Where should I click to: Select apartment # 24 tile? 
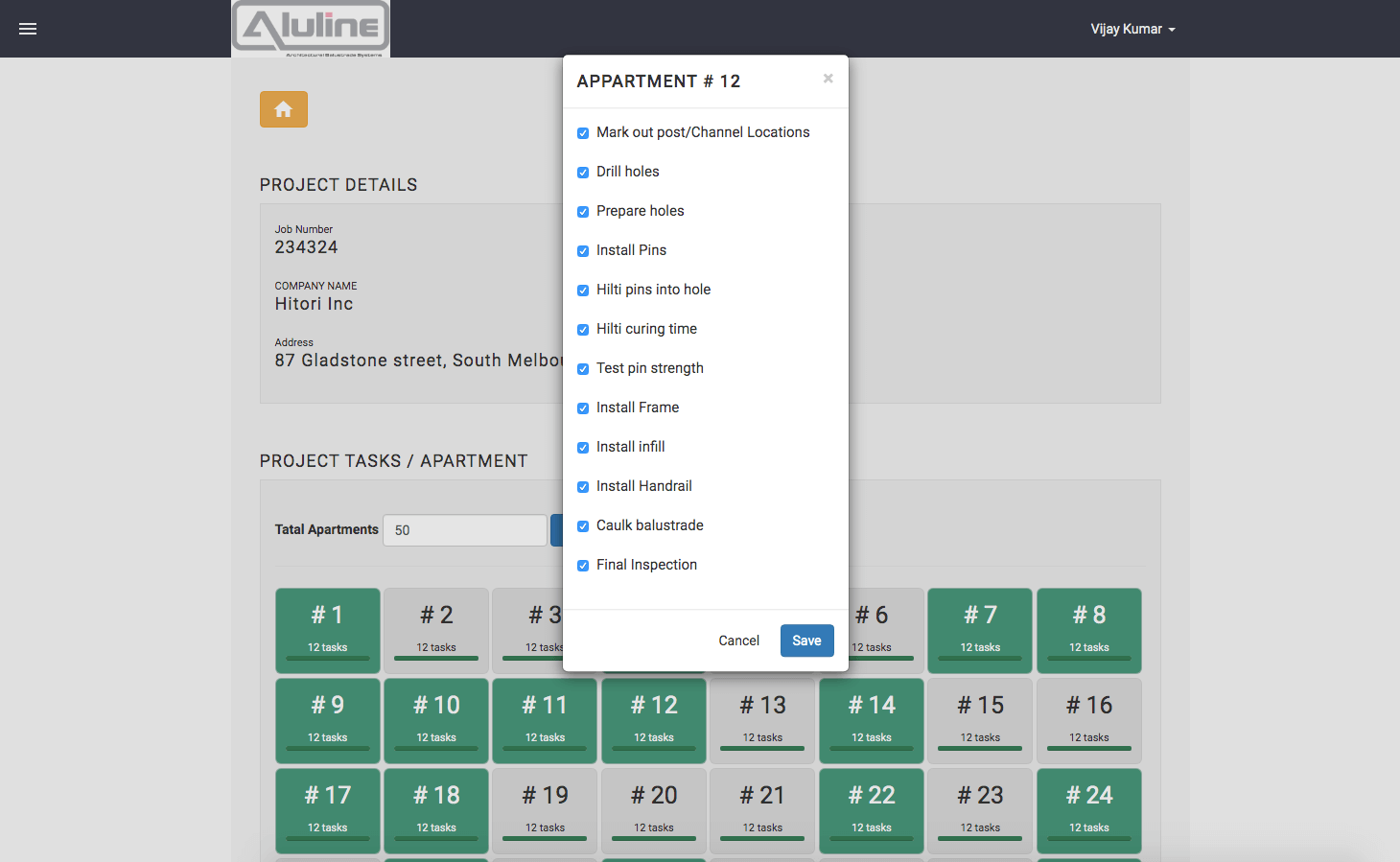click(1089, 810)
